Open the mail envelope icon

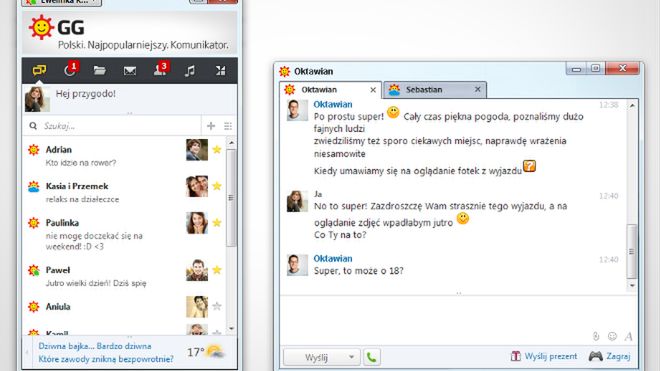[x=130, y=71]
